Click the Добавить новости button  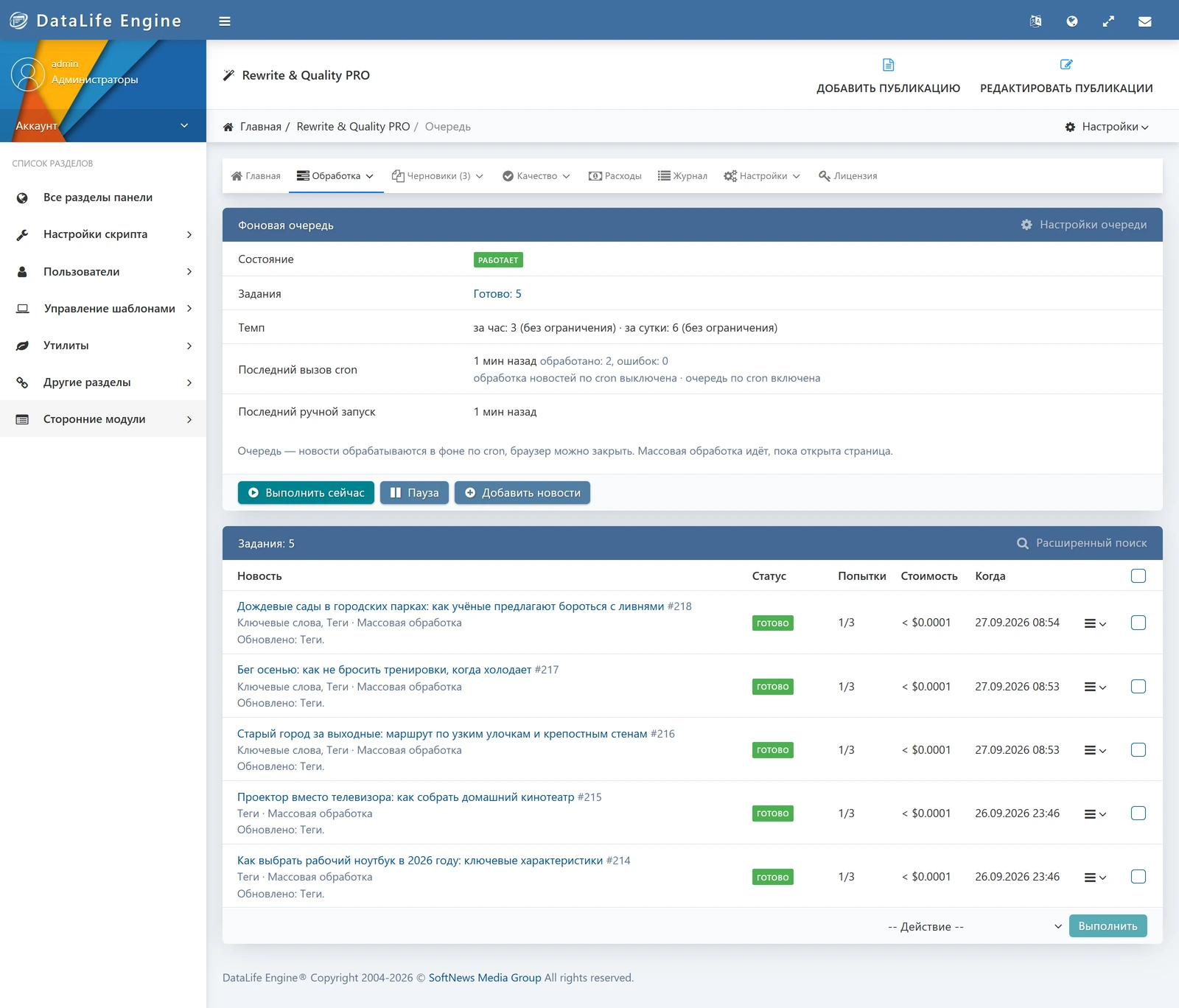(522, 492)
